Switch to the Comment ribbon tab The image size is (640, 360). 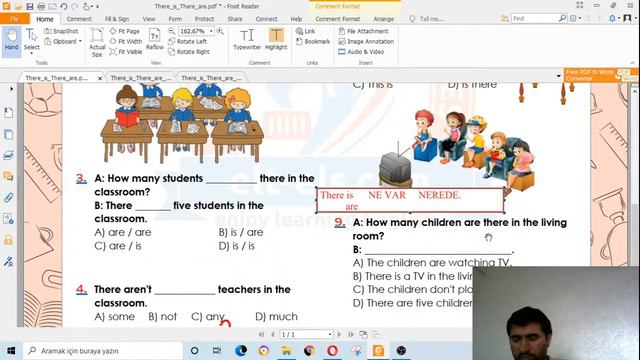pyautogui.click(x=79, y=19)
